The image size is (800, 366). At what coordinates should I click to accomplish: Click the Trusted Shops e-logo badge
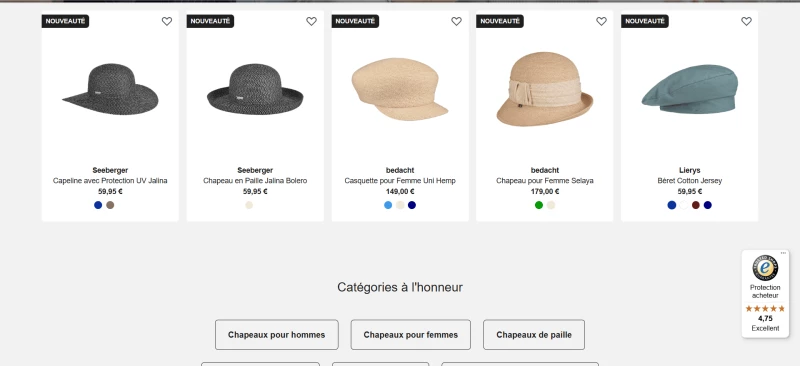(x=765, y=268)
